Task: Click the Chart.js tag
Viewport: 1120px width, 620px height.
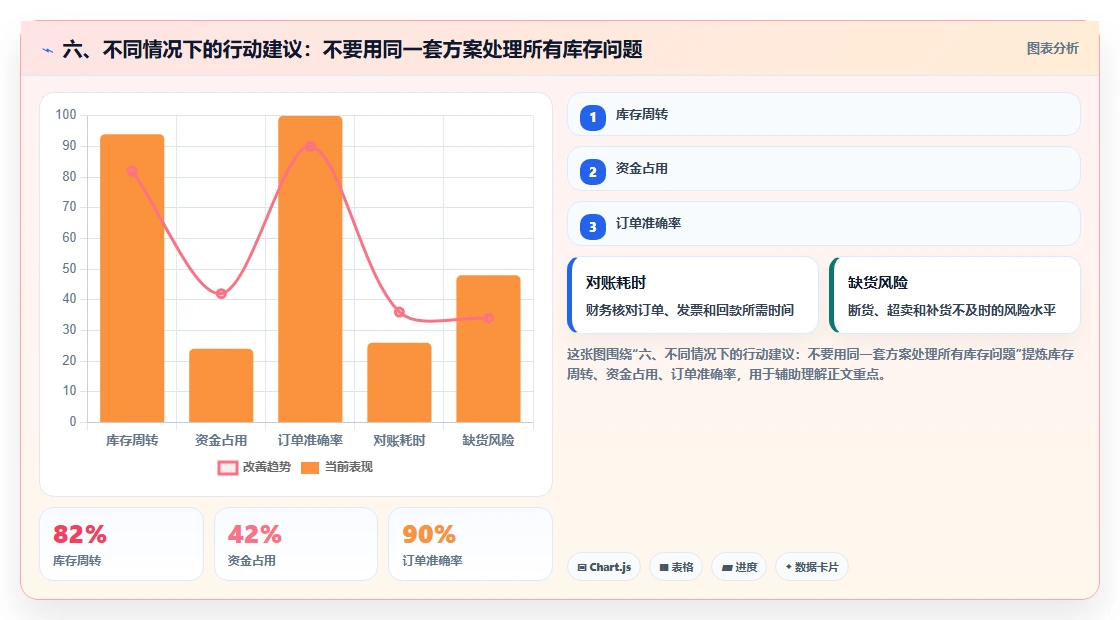Action: (604, 567)
